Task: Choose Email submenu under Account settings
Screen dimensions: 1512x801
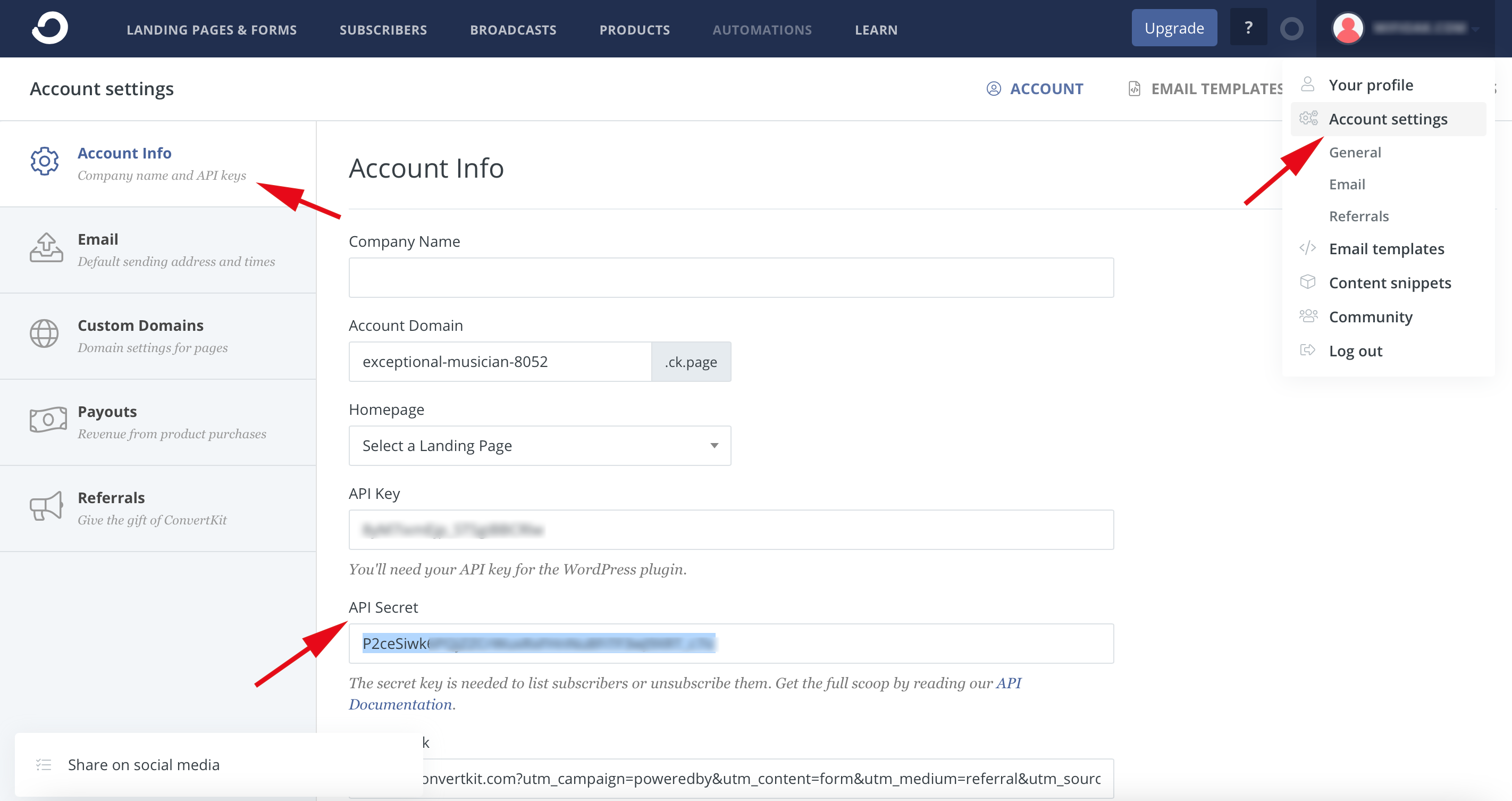Action: point(1347,184)
